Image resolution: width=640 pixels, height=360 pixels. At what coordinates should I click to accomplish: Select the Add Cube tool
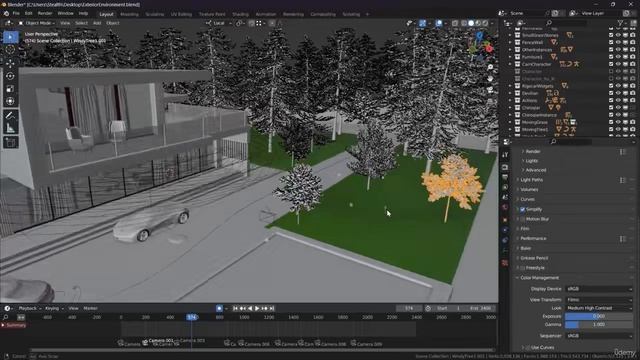click(10, 142)
